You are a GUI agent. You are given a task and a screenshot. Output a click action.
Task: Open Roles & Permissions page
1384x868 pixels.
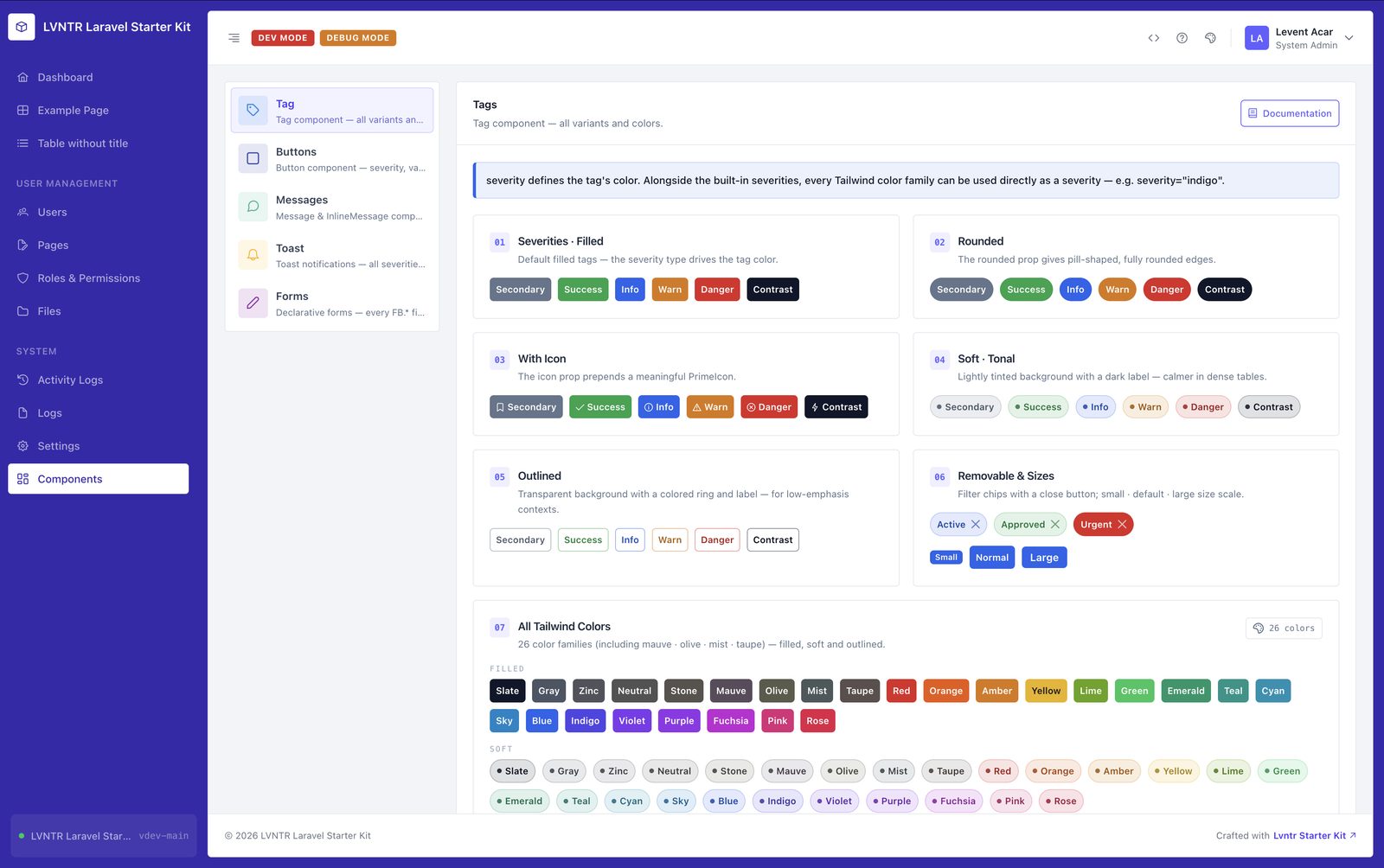[99, 278]
